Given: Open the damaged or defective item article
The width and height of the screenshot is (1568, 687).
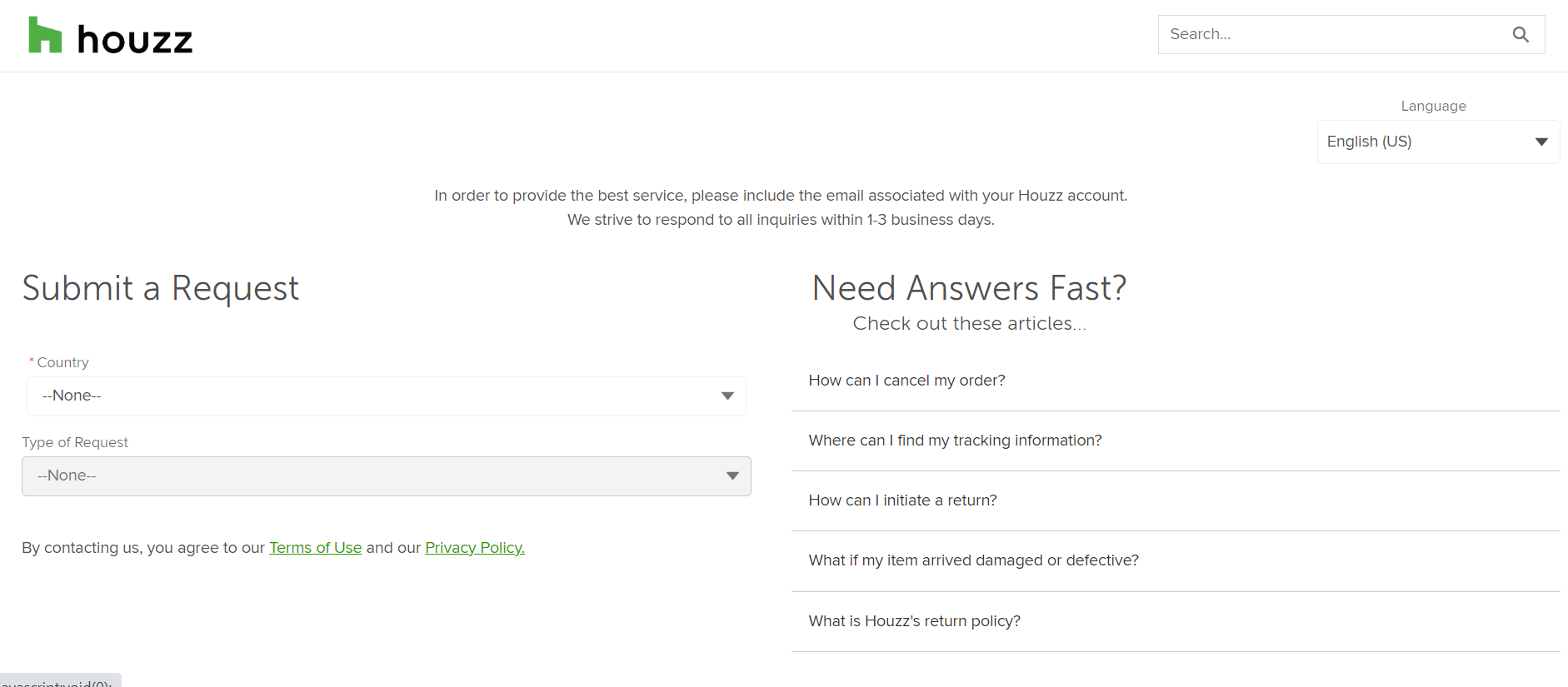Looking at the screenshot, I should [x=973, y=560].
